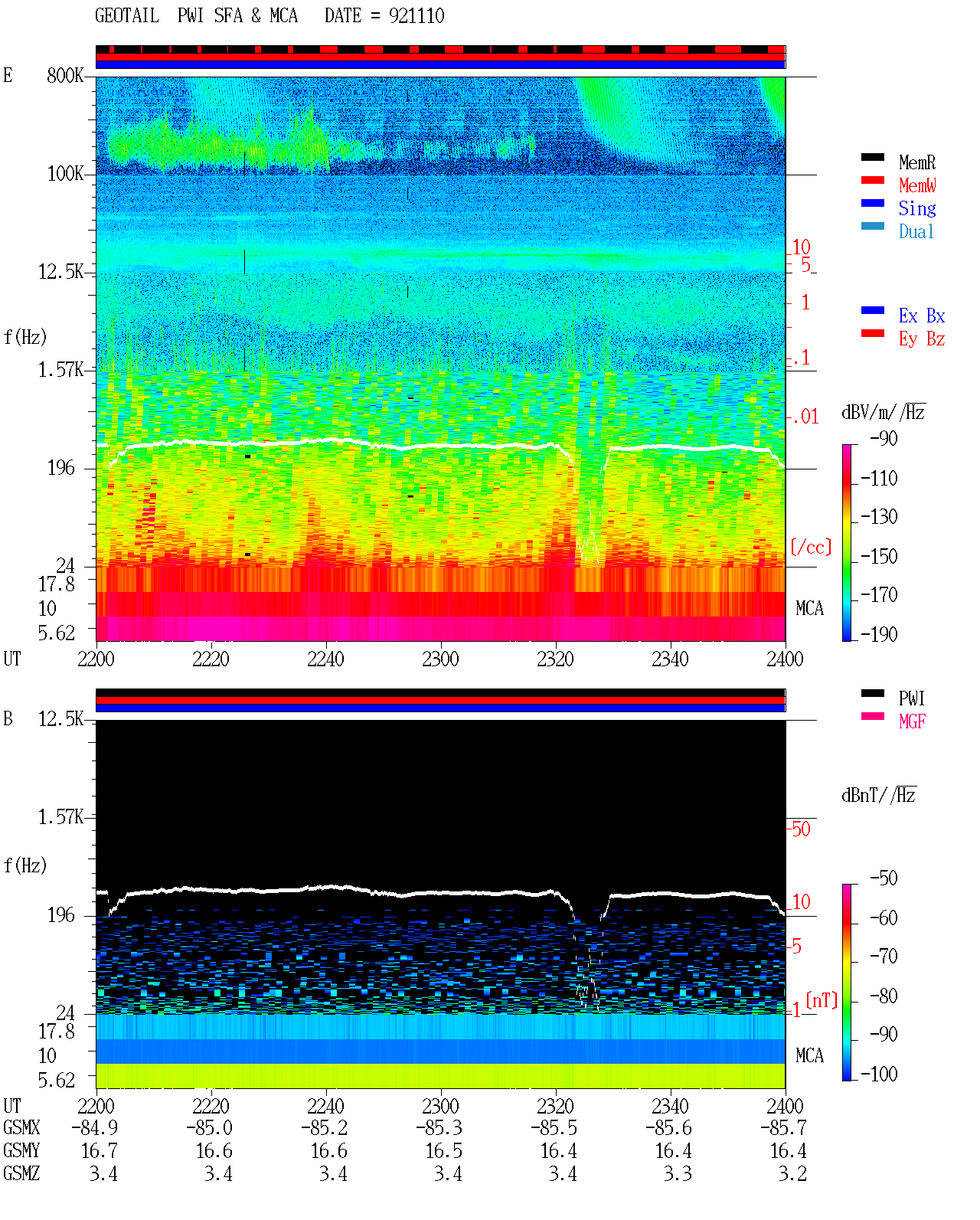
Task: Click the '-150' color bar value
Action: click(879, 557)
